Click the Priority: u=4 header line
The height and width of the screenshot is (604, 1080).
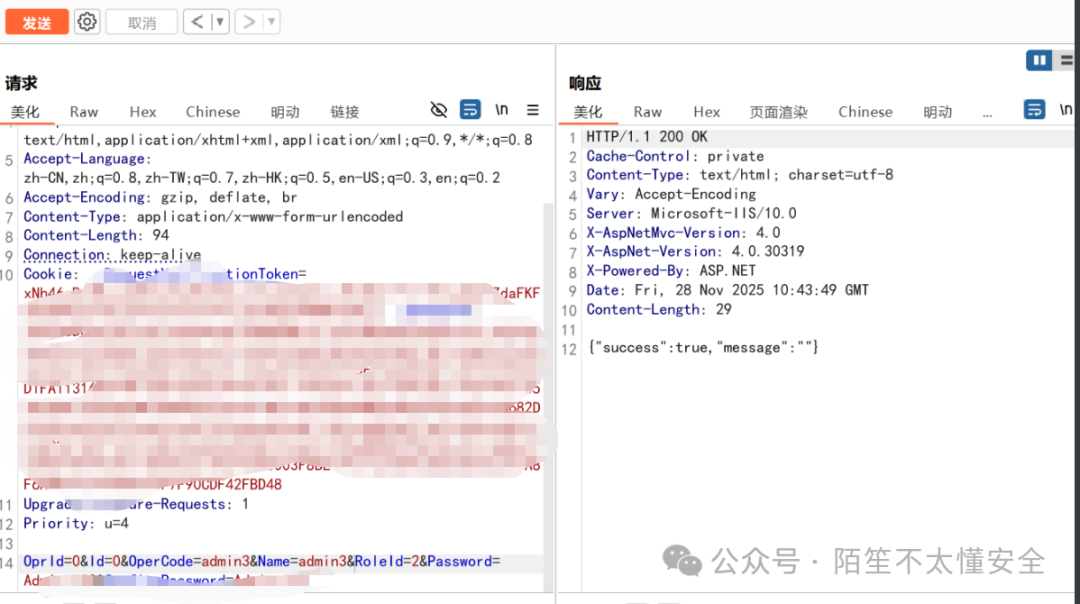click(76, 523)
